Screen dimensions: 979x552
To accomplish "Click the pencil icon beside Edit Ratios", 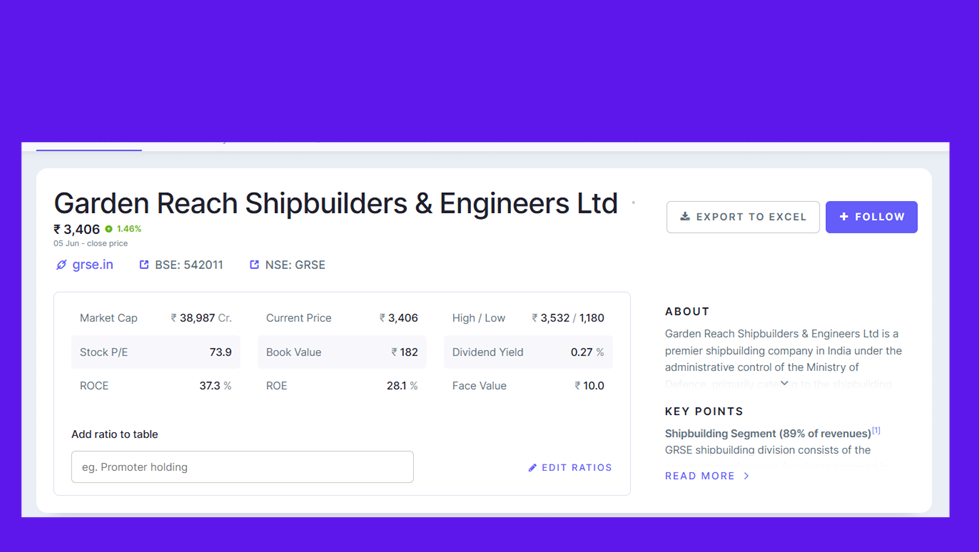I will click(532, 468).
